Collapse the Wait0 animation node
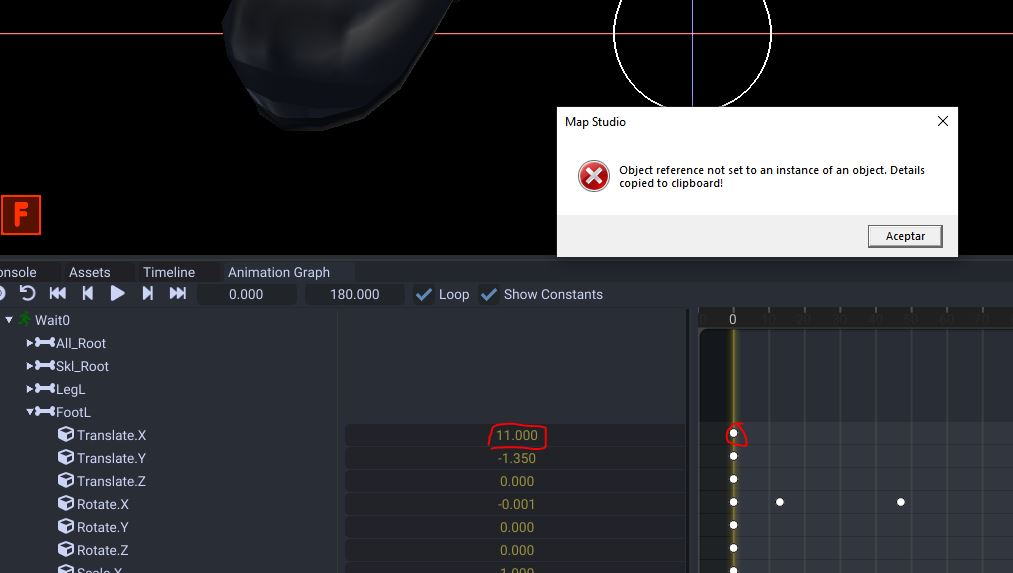 coord(9,320)
